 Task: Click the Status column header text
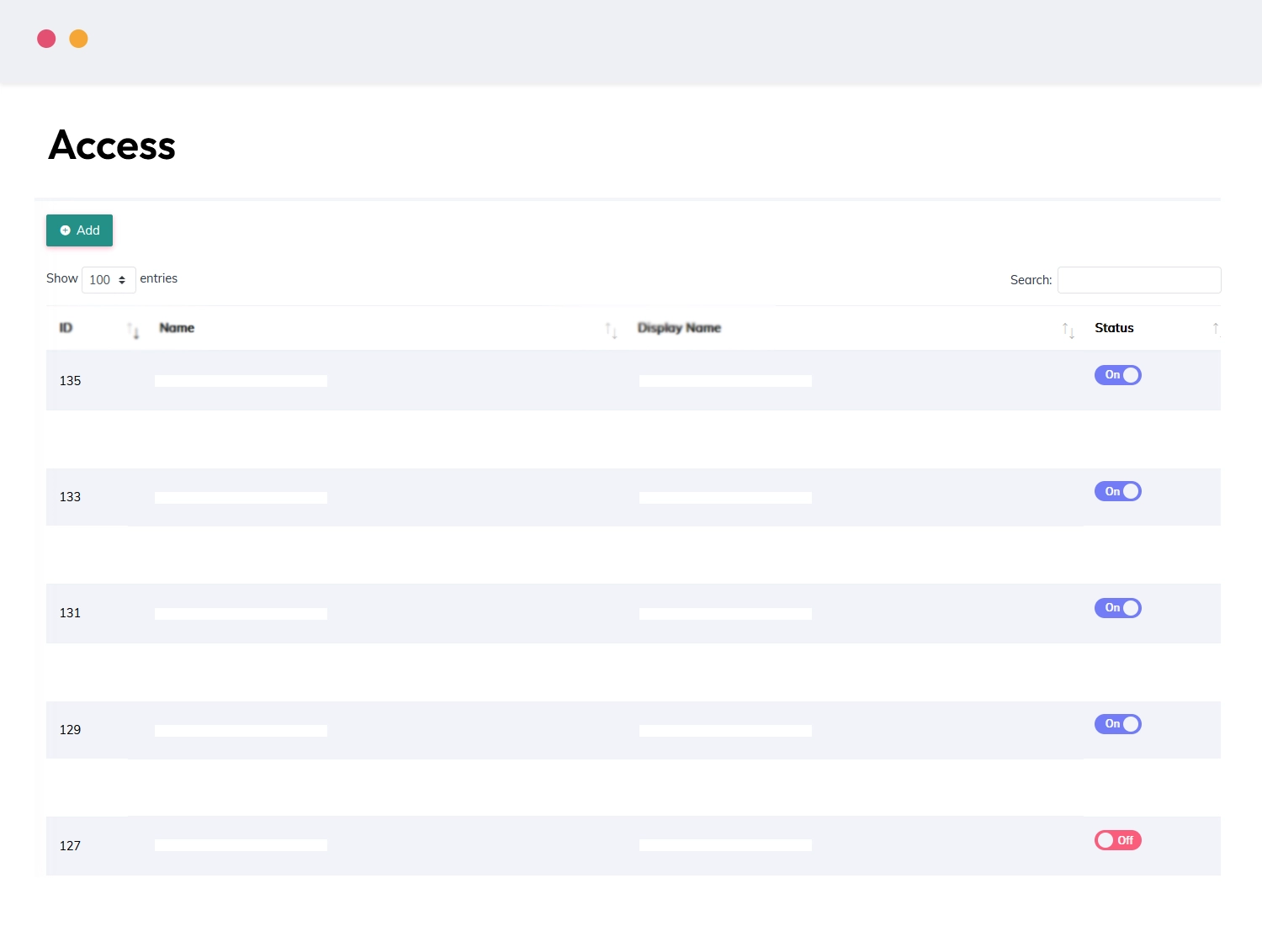[1114, 328]
